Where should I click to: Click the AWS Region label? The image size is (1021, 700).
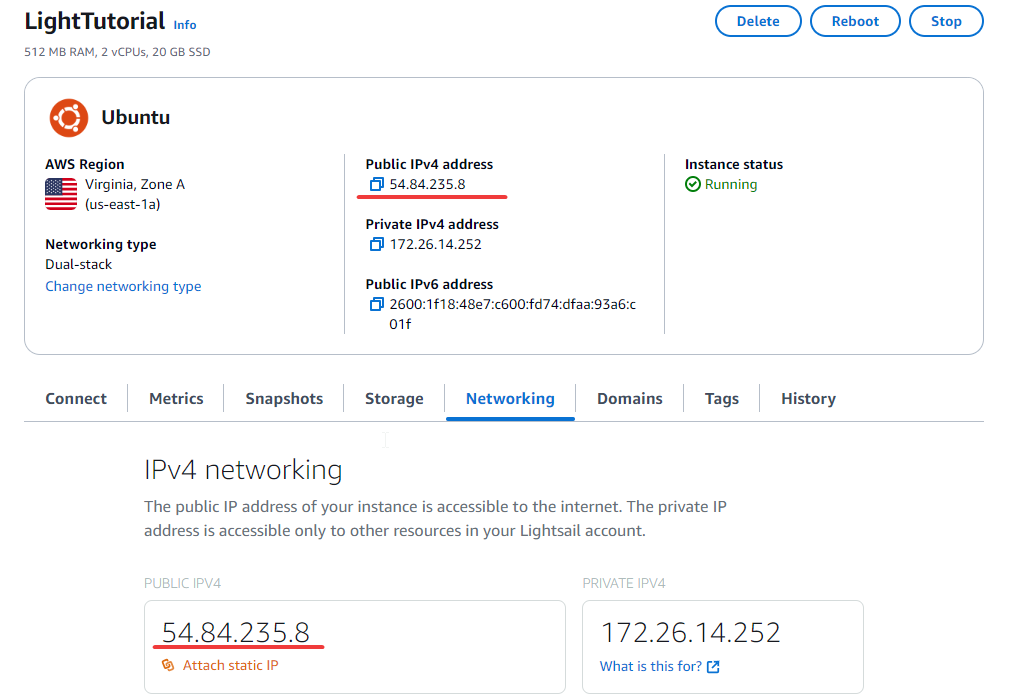click(85, 164)
